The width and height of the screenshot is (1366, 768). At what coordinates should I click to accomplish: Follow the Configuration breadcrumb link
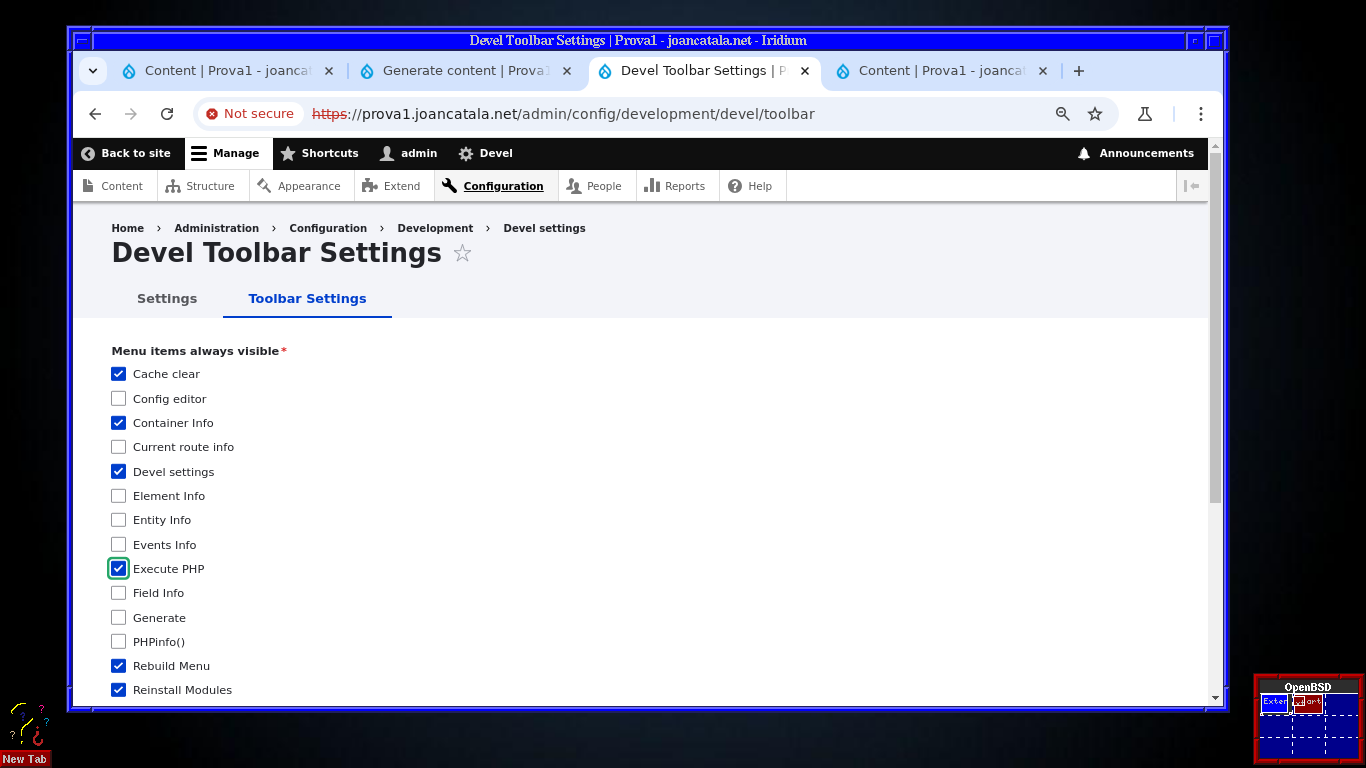(x=328, y=229)
